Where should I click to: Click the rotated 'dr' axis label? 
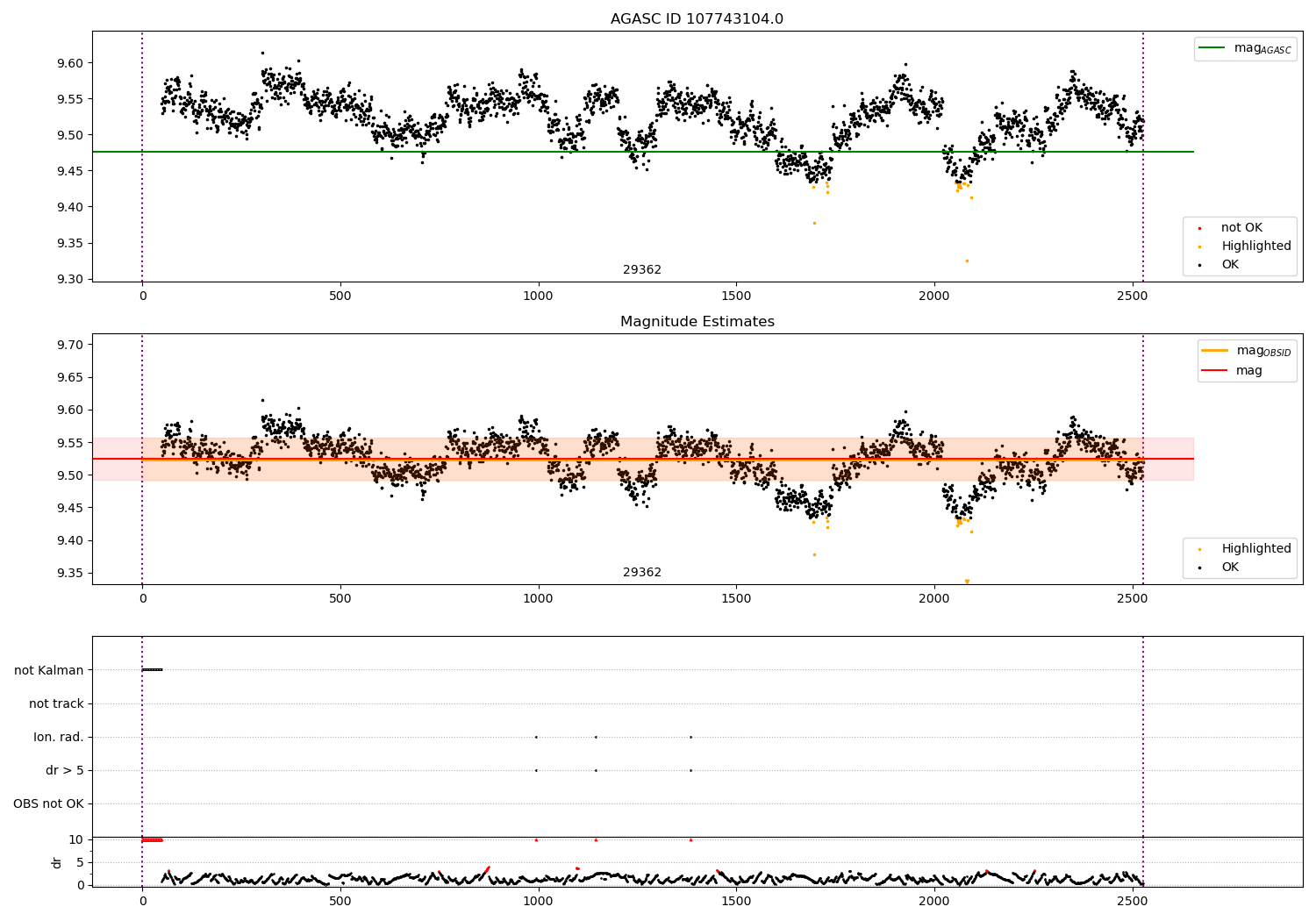pyautogui.click(x=57, y=862)
